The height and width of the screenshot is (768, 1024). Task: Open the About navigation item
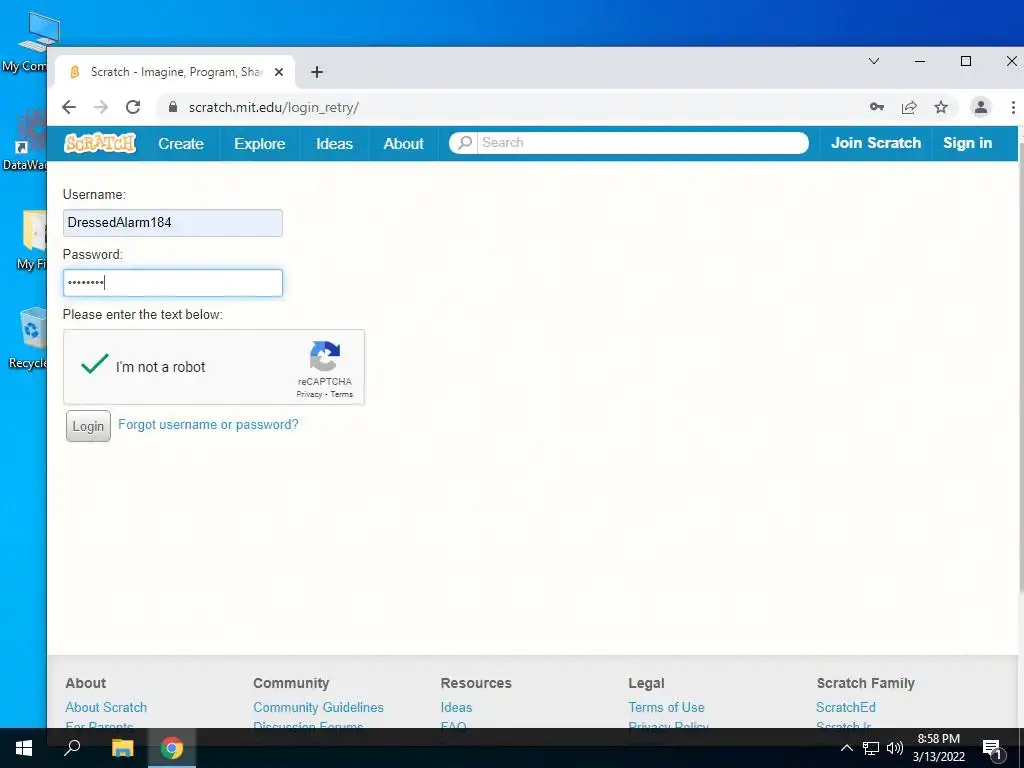403,144
